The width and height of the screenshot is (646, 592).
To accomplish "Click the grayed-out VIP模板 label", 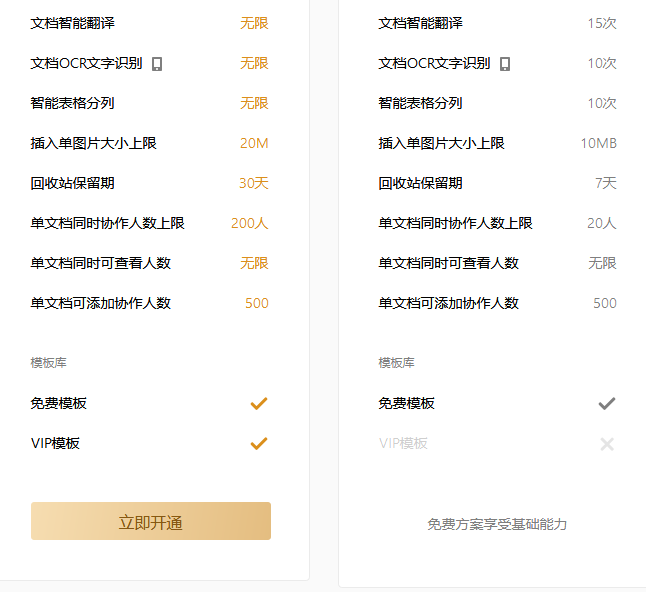I will click(x=403, y=443).
